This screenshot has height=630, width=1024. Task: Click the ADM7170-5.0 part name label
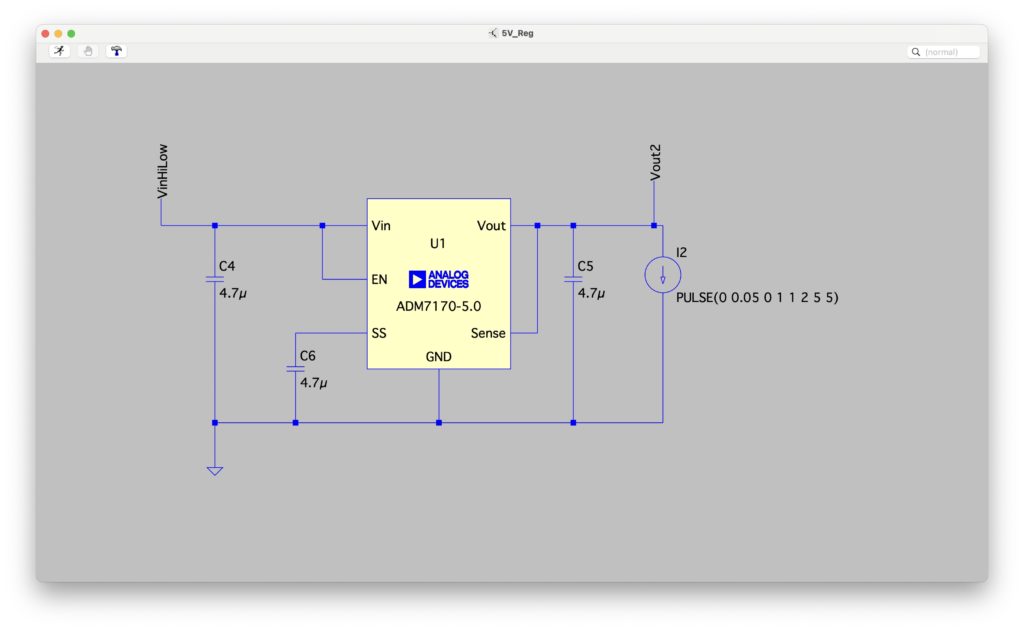point(438,306)
